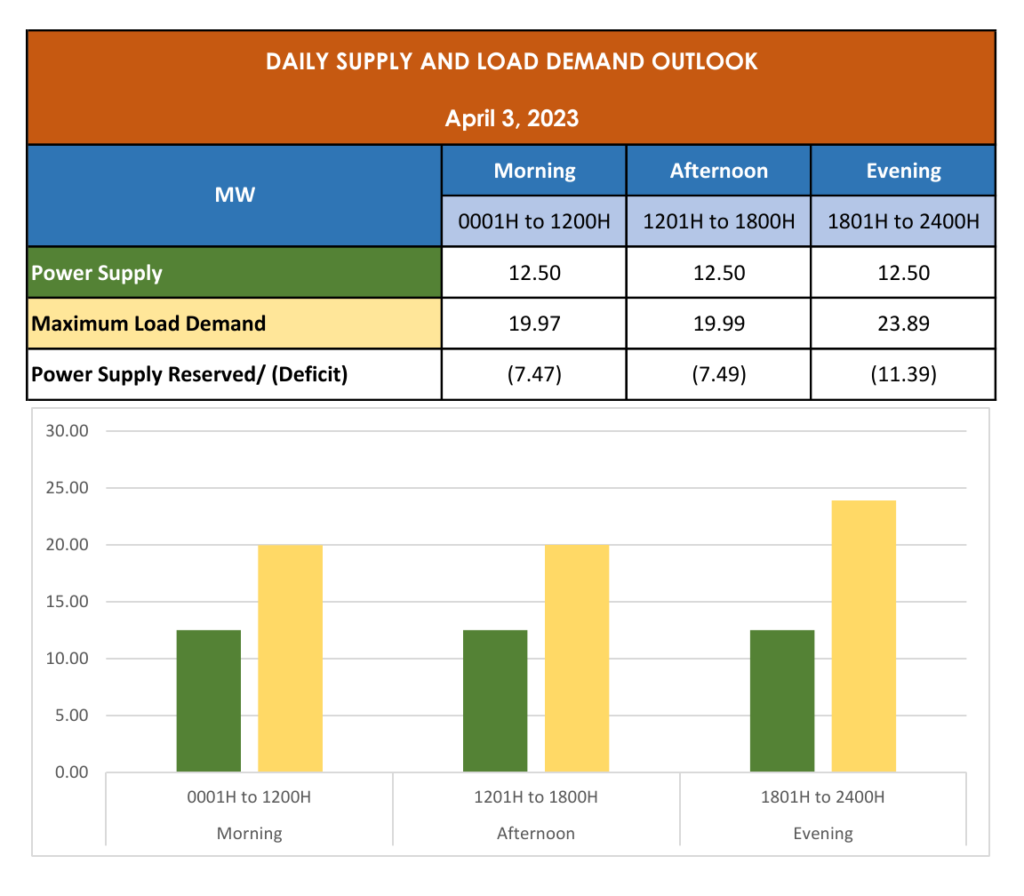Select the Morning column header in table
This screenshot has height=896, width=1024.
[x=534, y=171]
